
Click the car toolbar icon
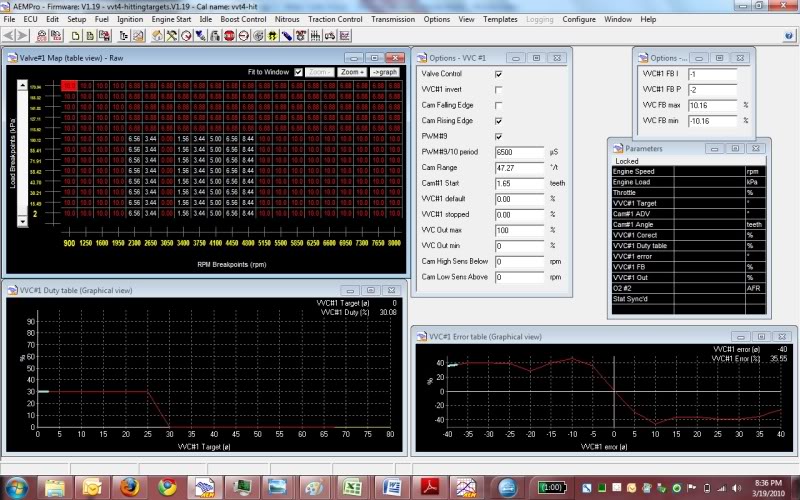pos(330,36)
